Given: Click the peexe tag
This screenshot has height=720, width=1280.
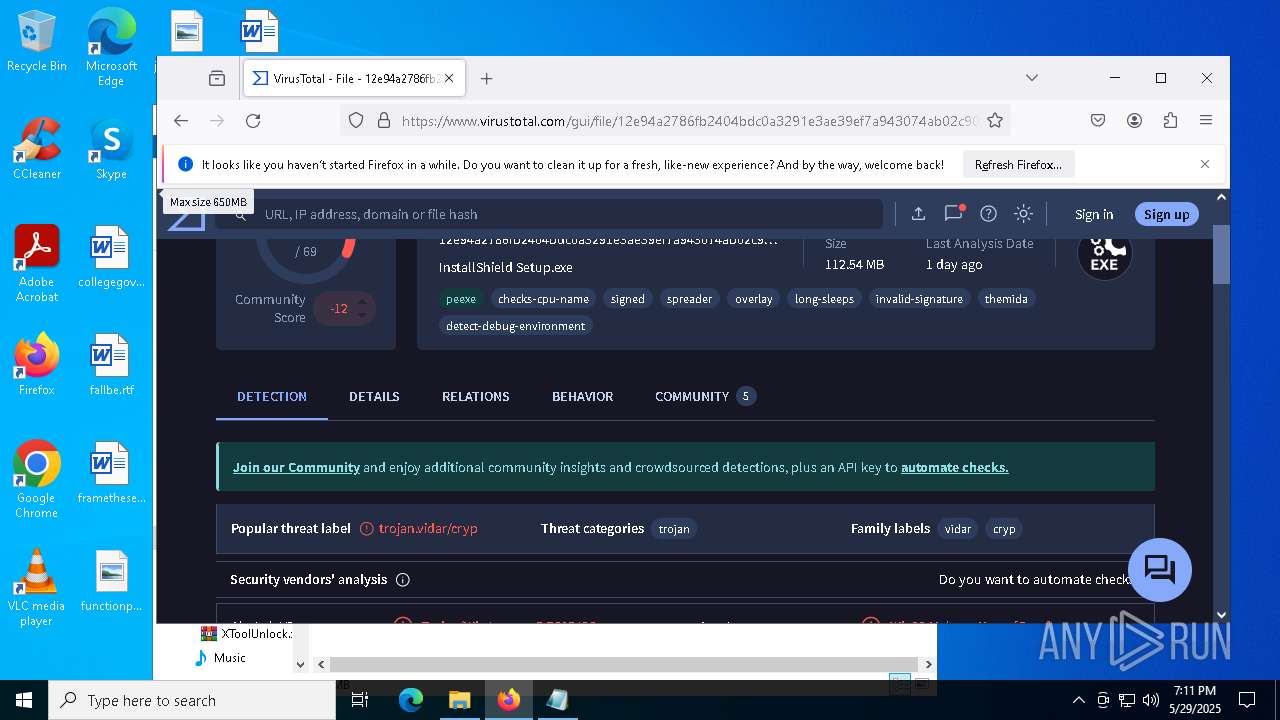Looking at the screenshot, I should tap(461, 299).
